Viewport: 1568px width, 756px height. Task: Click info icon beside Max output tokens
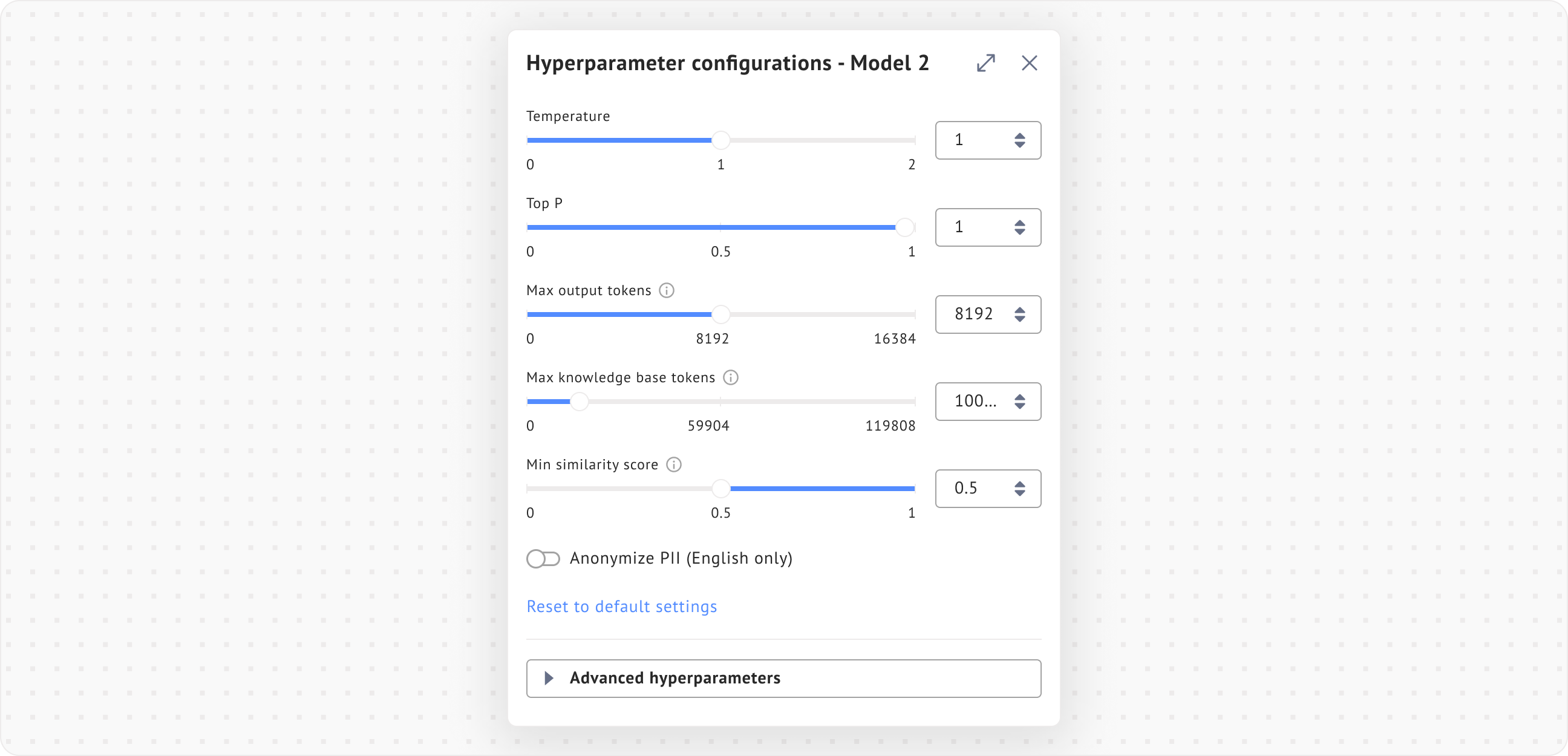tap(667, 291)
